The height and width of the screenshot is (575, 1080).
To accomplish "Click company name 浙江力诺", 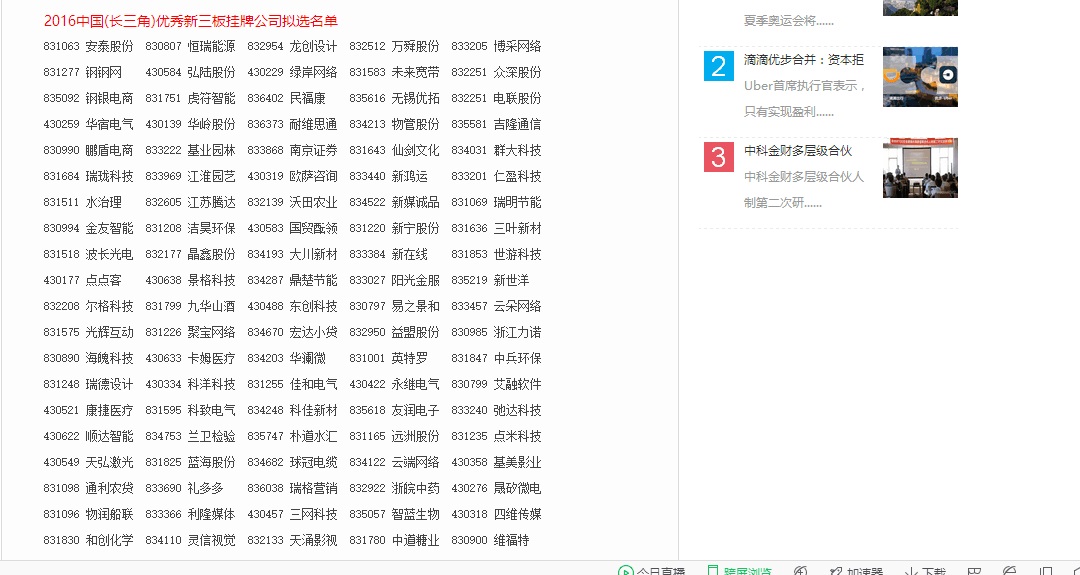I will coord(517,333).
